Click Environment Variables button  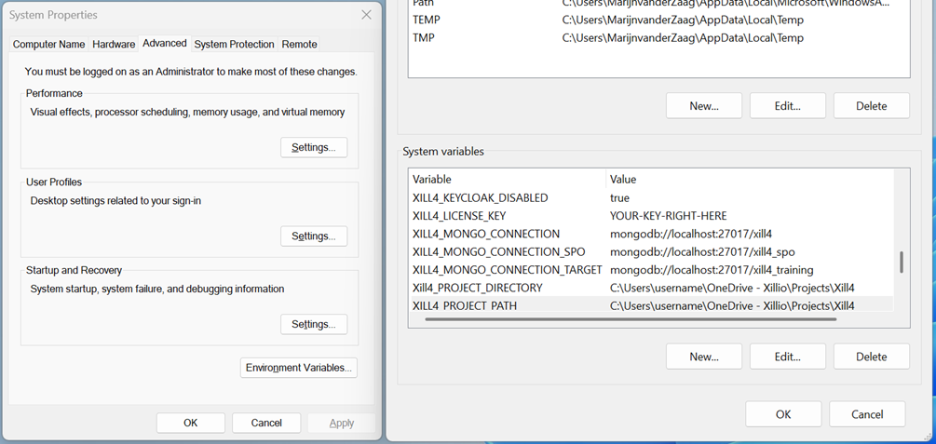click(x=298, y=368)
